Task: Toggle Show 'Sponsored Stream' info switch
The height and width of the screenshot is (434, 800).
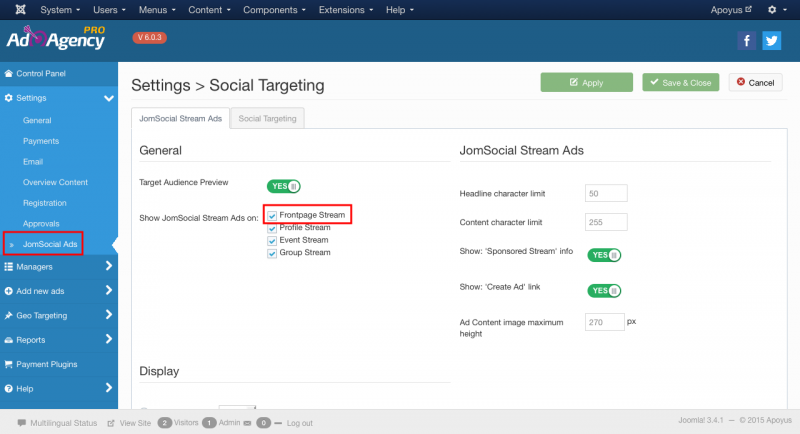Action: 604,255
